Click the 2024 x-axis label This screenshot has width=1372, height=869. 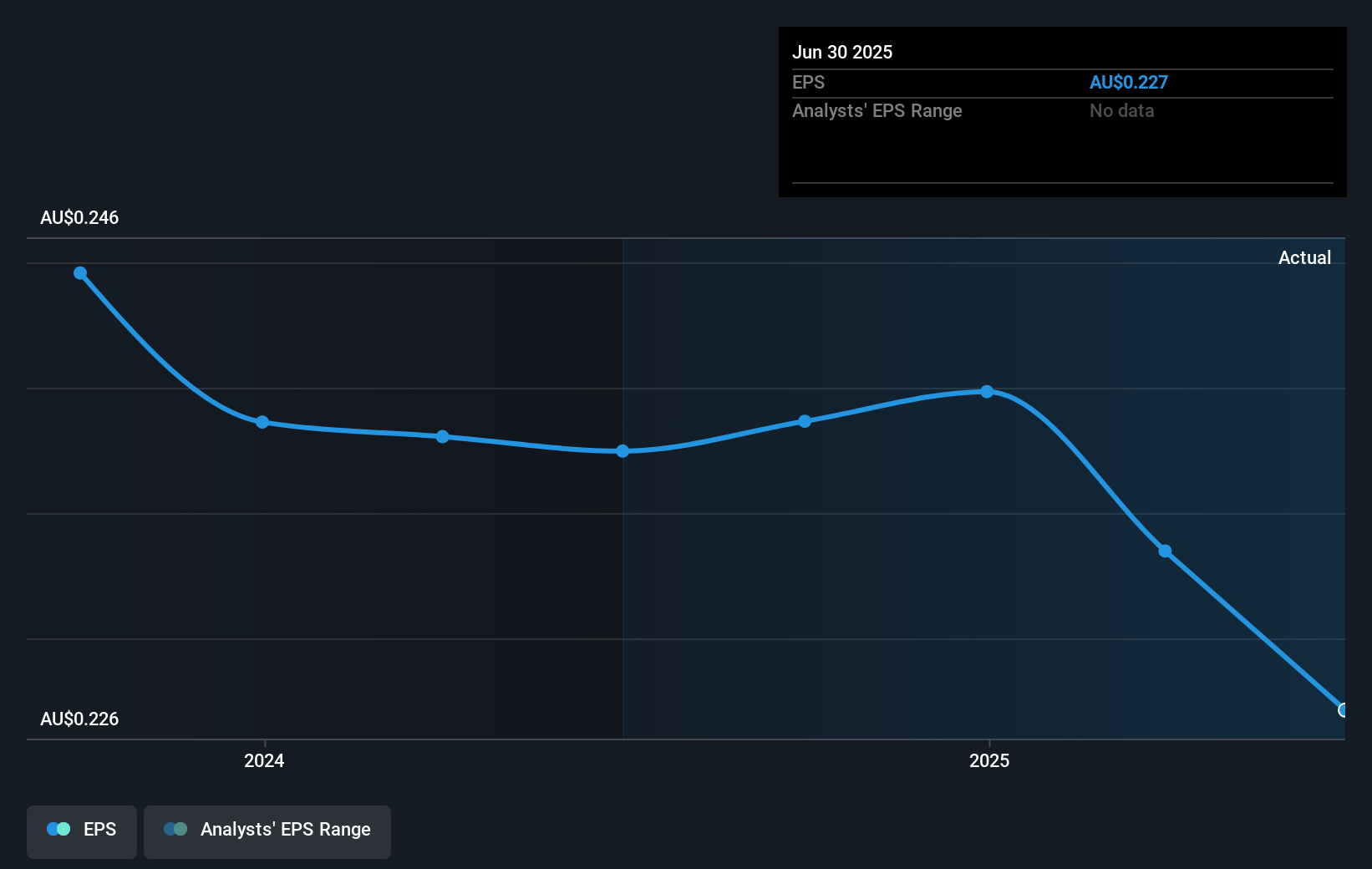point(264,760)
